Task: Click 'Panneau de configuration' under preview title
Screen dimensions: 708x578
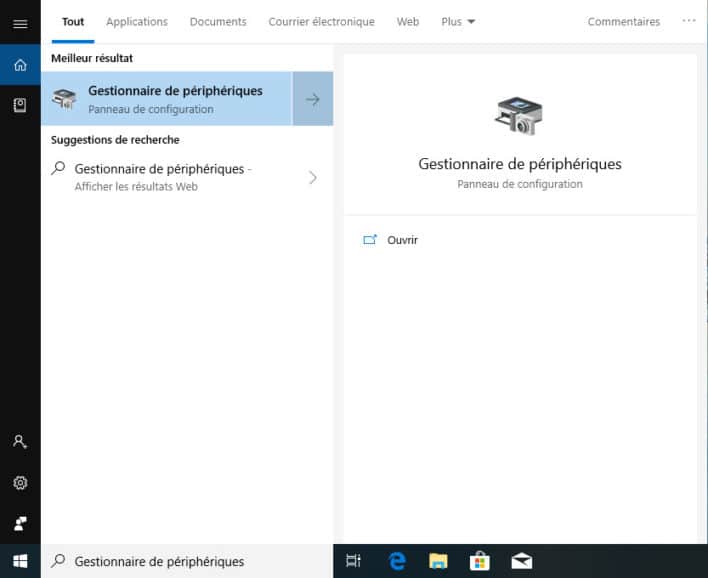Action: point(520,184)
